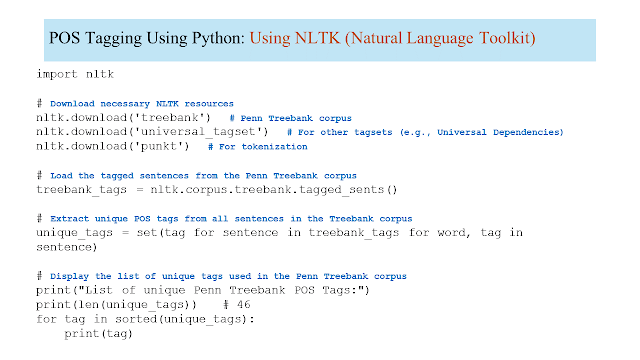The height and width of the screenshot is (360, 640).
Task: Click the red text 'Using NLTK (Natural Language Toolkit)'
Action: [392, 38]
